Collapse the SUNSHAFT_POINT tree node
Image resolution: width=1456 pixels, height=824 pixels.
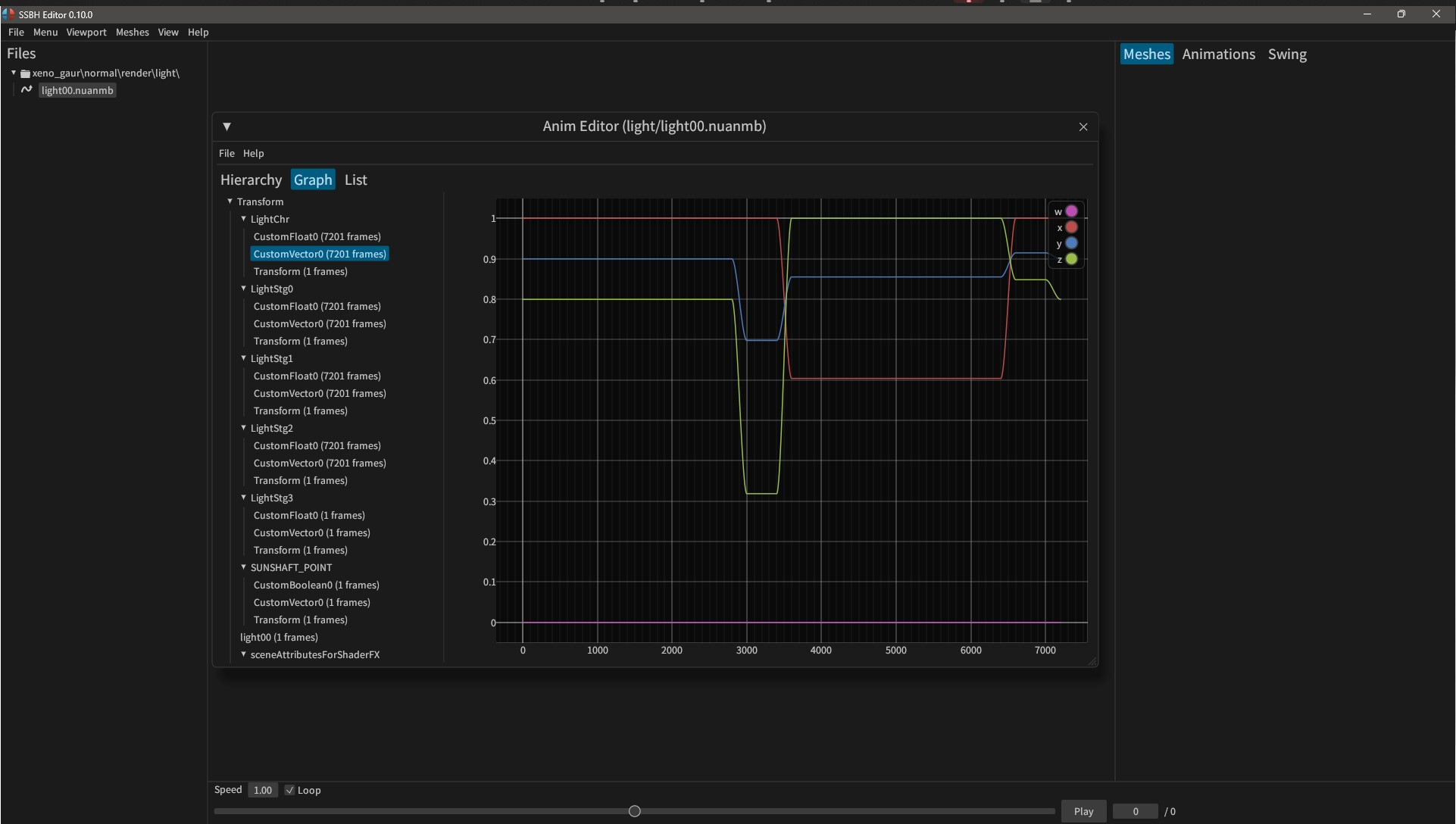coord(244,567)
